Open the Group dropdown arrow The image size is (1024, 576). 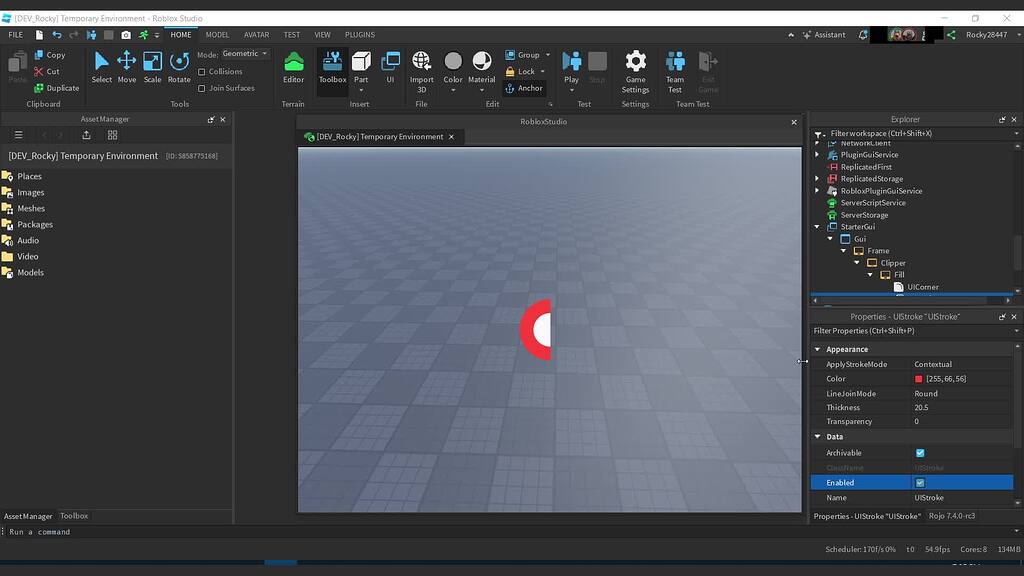547,54
